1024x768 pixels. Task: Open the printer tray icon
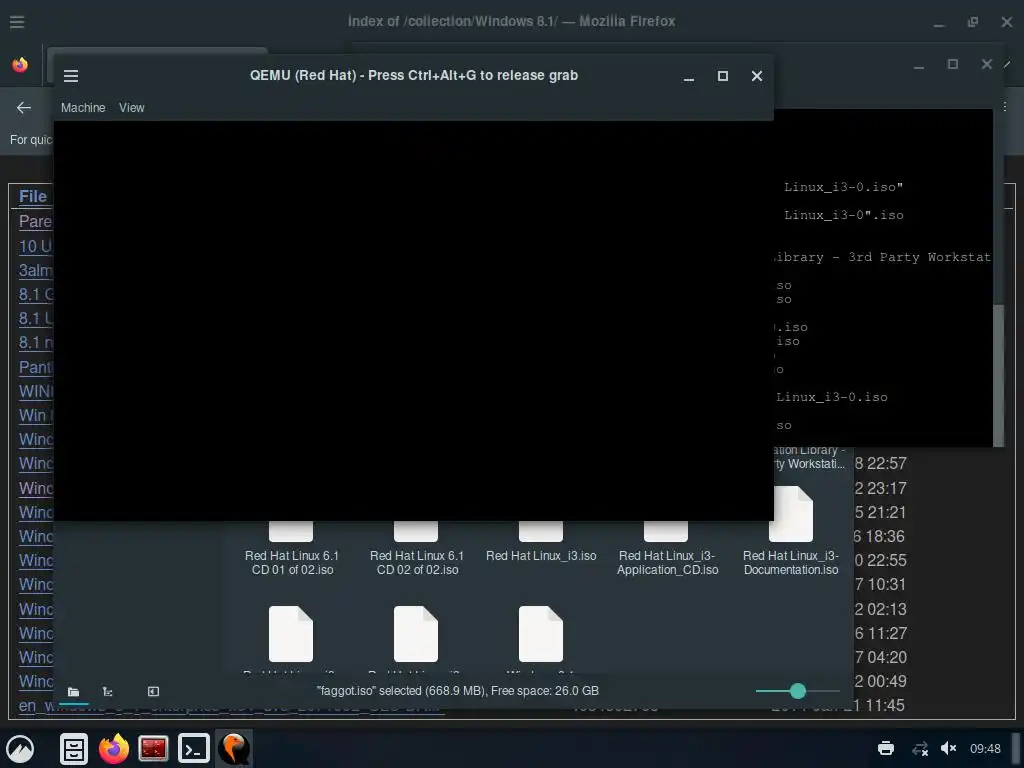point(886,748)
